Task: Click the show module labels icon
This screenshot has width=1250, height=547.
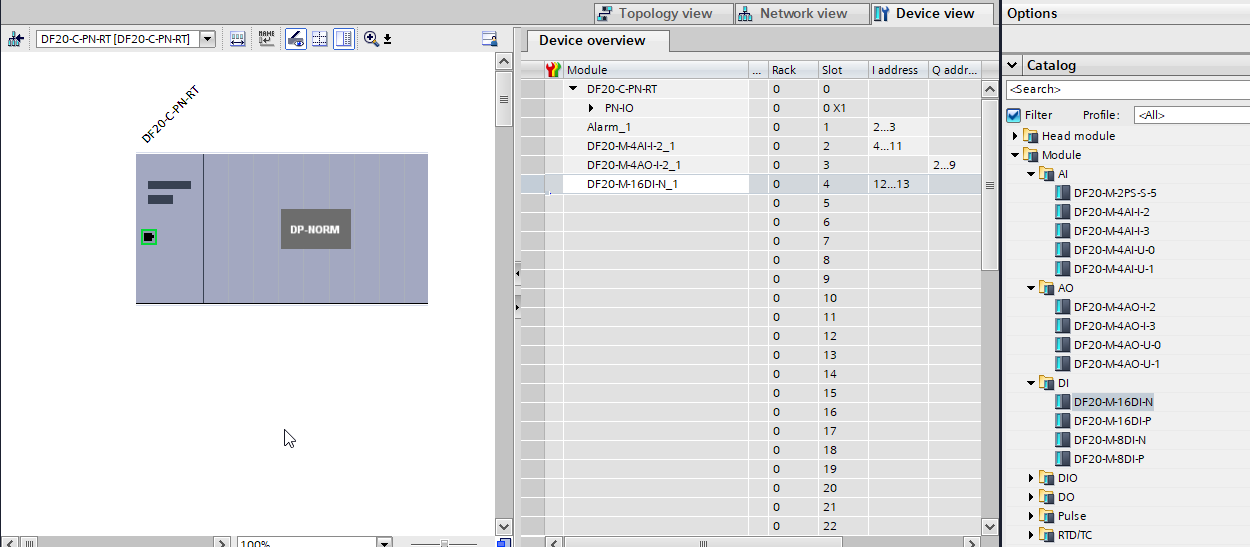Action: (296, 39)
